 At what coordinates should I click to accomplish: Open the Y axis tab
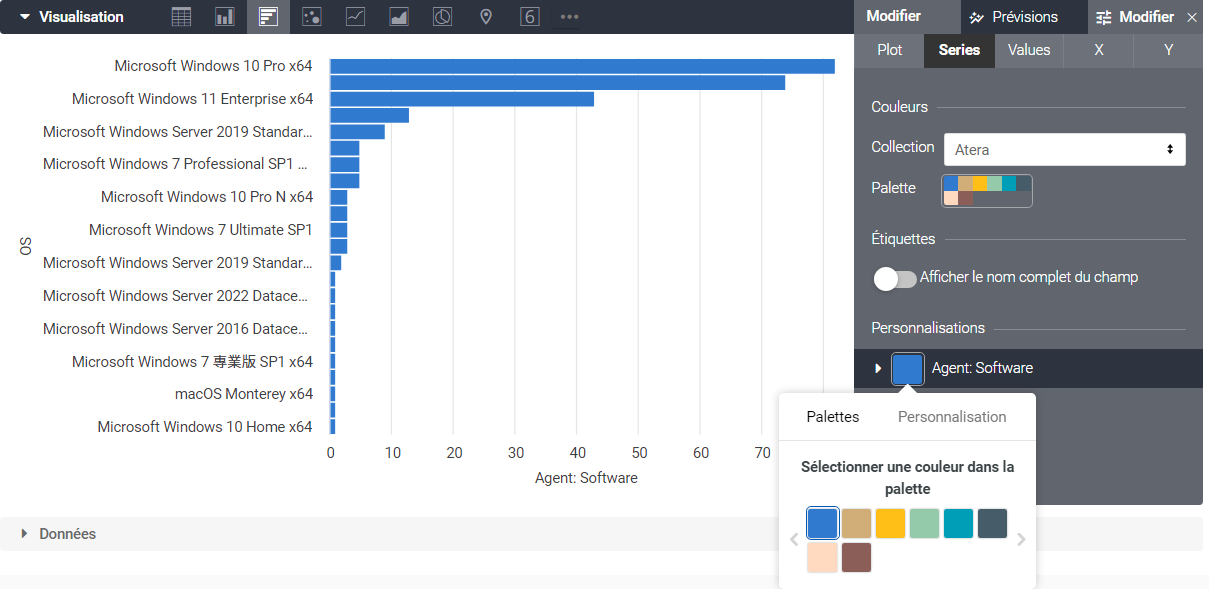(1169, 50)
